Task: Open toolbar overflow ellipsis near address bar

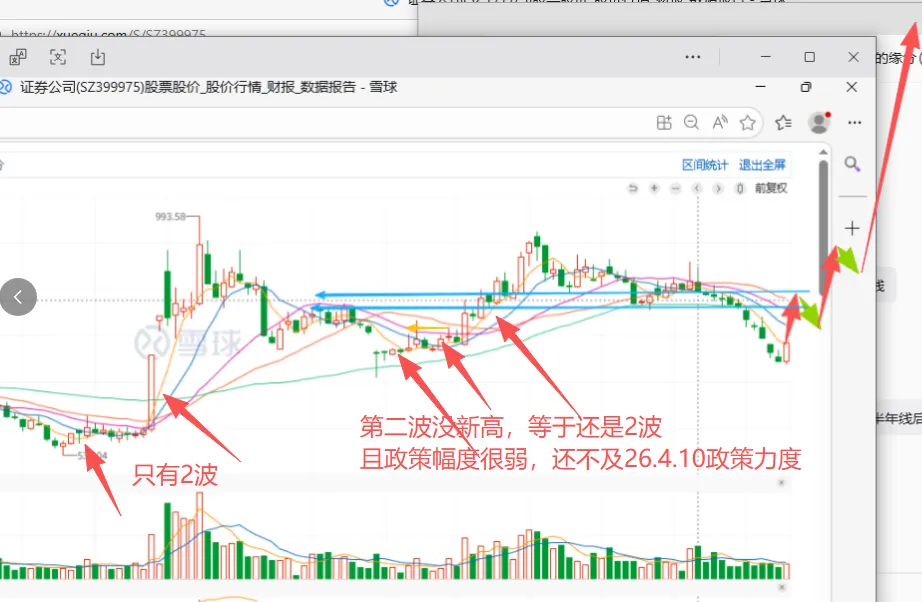Action: 693,57
